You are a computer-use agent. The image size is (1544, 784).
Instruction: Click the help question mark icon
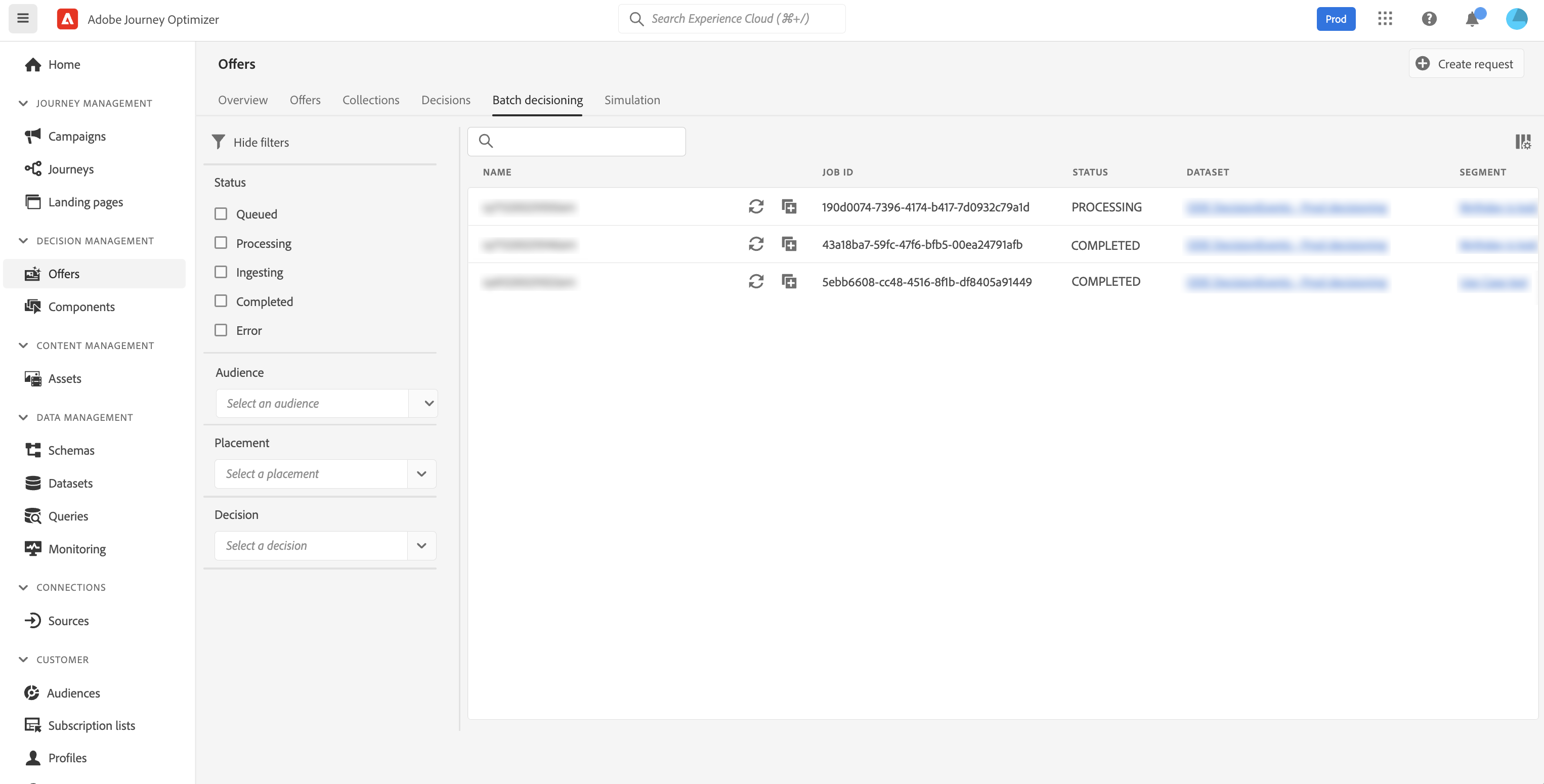(x=1429, y=19)
